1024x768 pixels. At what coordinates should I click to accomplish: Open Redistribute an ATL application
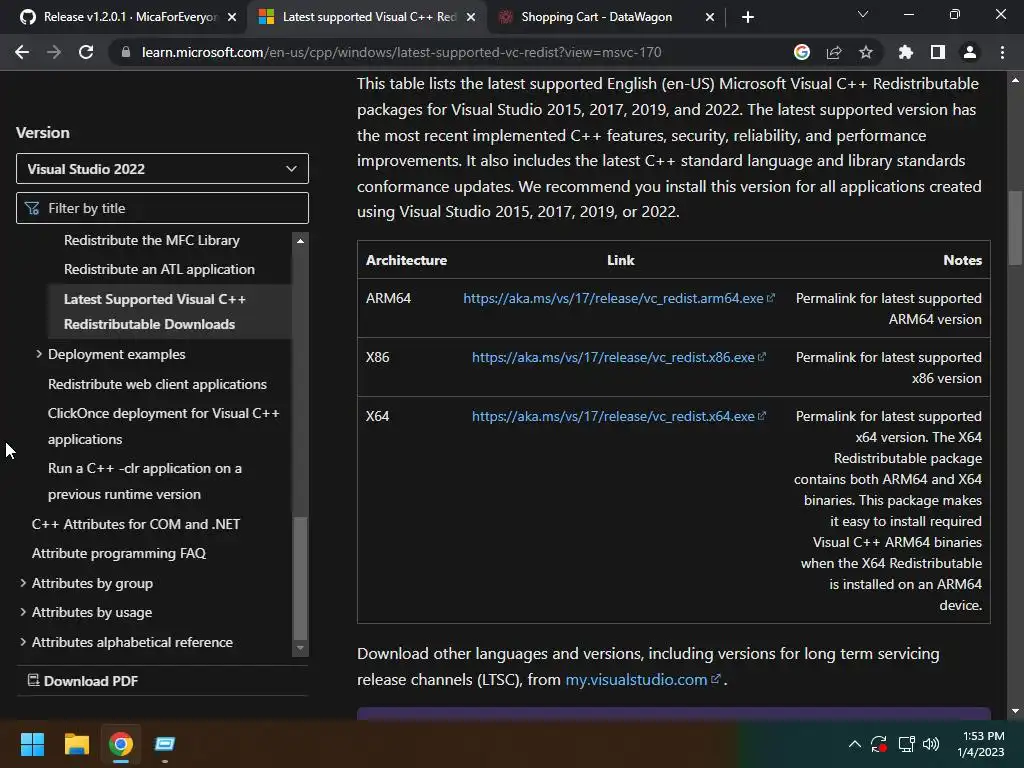[159, 269]
